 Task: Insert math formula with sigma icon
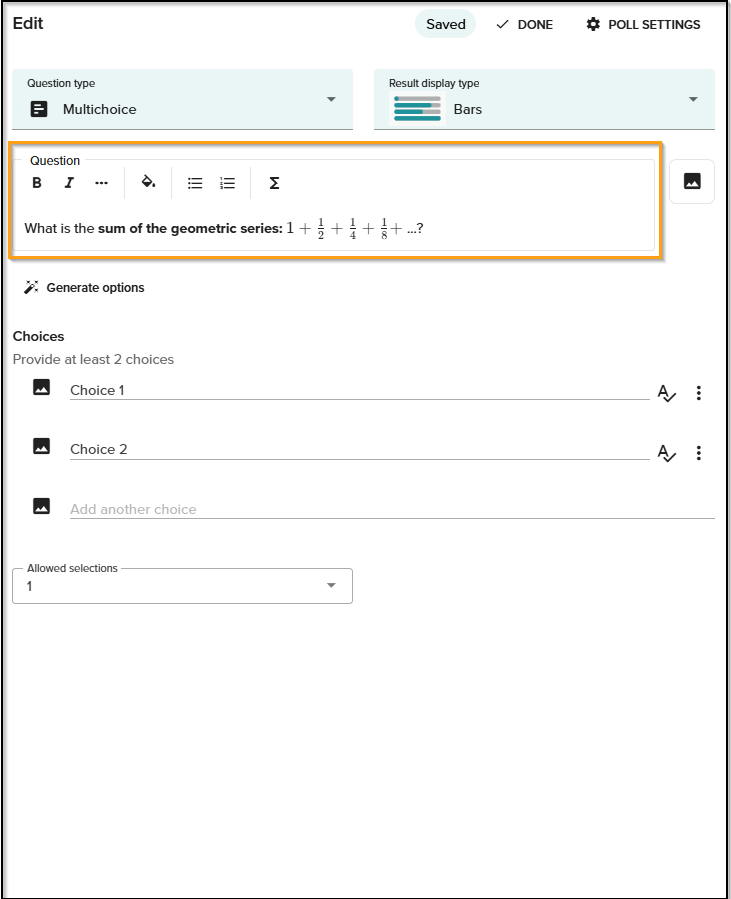point(274,183)
